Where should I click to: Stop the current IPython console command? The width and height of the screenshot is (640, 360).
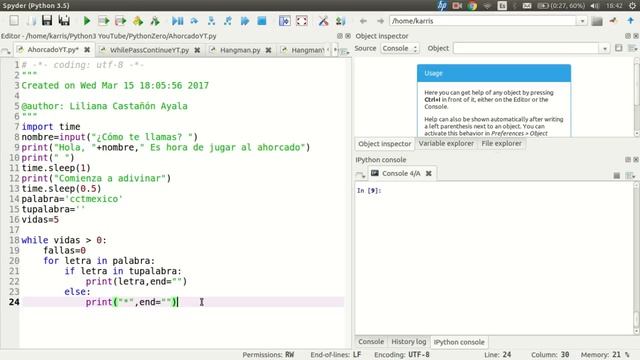click(x=616, y=176)
